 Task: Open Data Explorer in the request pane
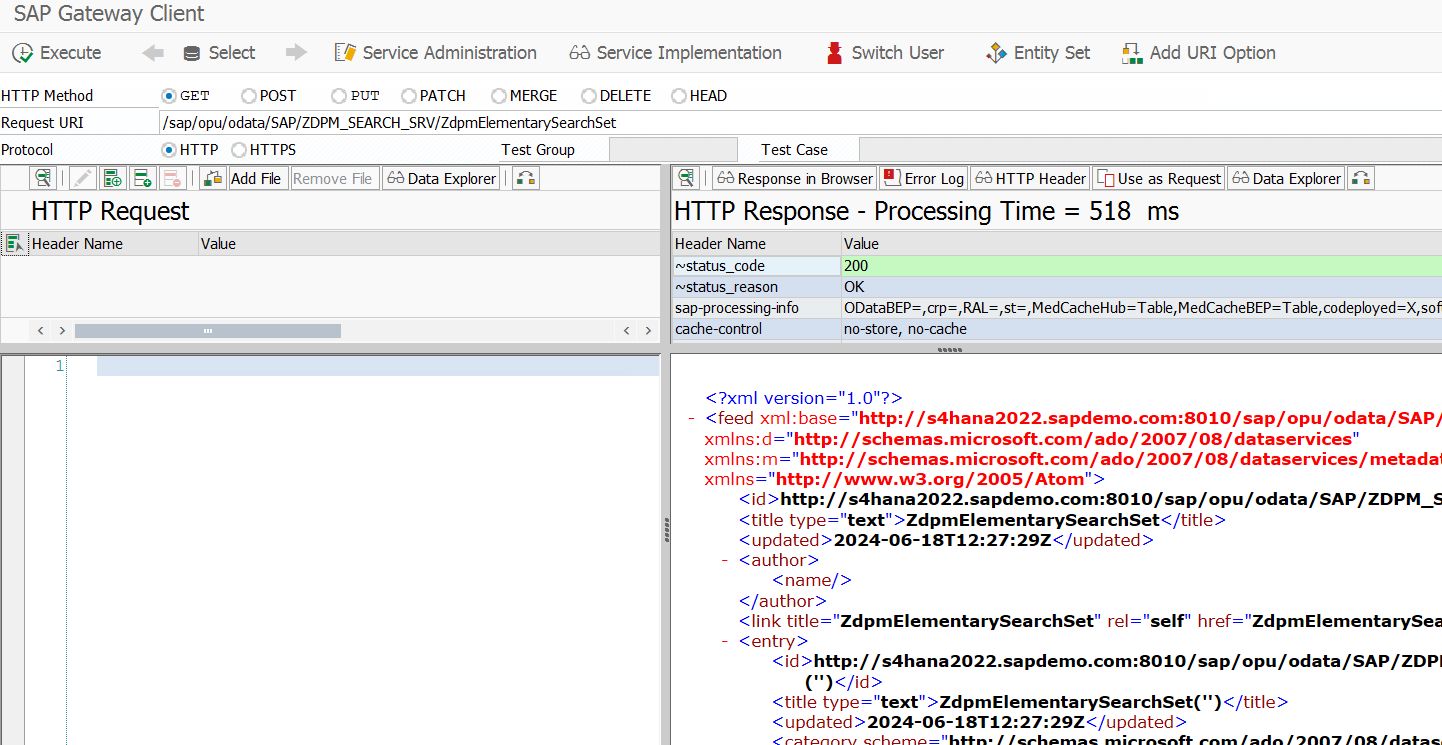(x=441, y=178)
